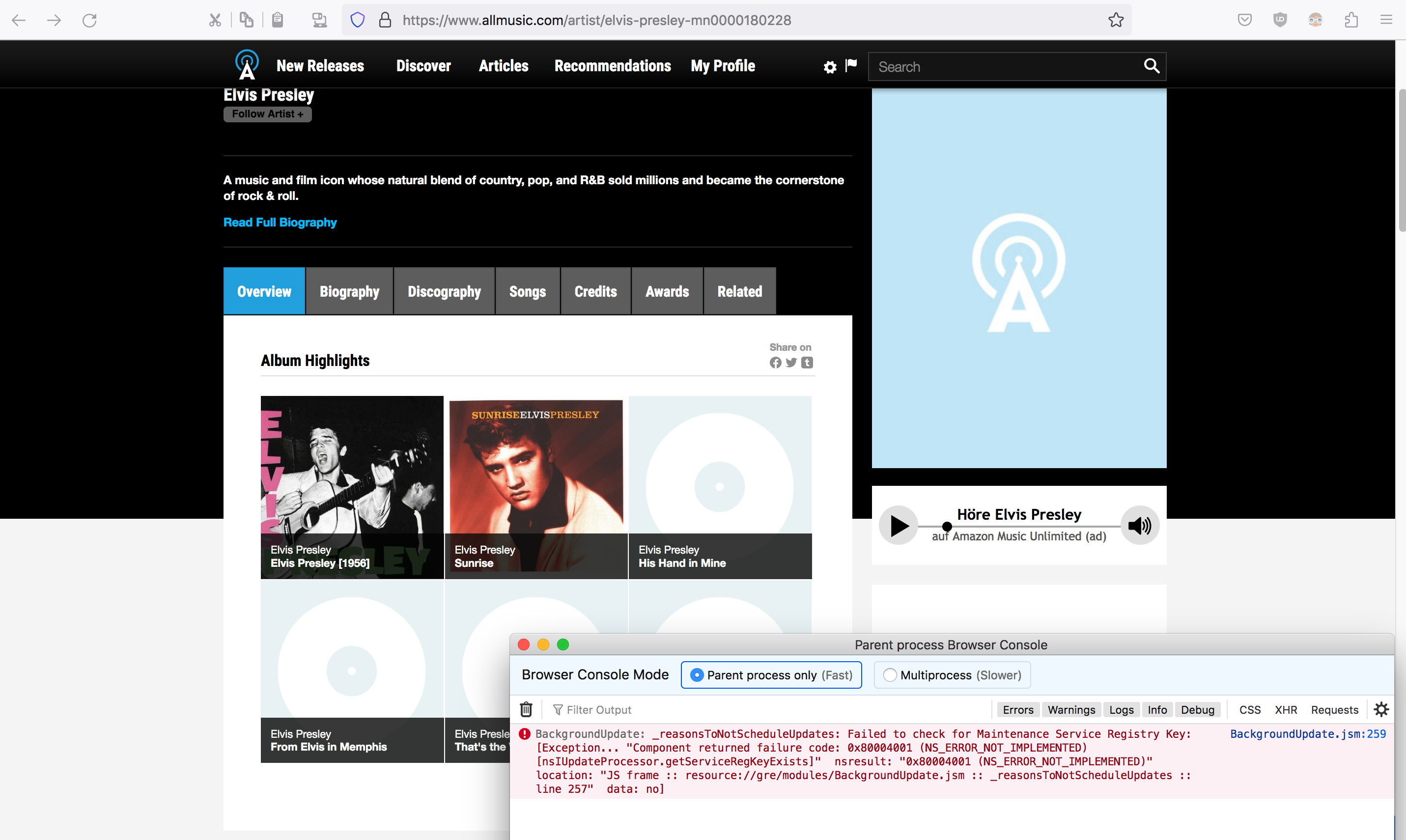Select Multiprocess (Slower) radio option
1406x840 pixels.
pos(890,675)
